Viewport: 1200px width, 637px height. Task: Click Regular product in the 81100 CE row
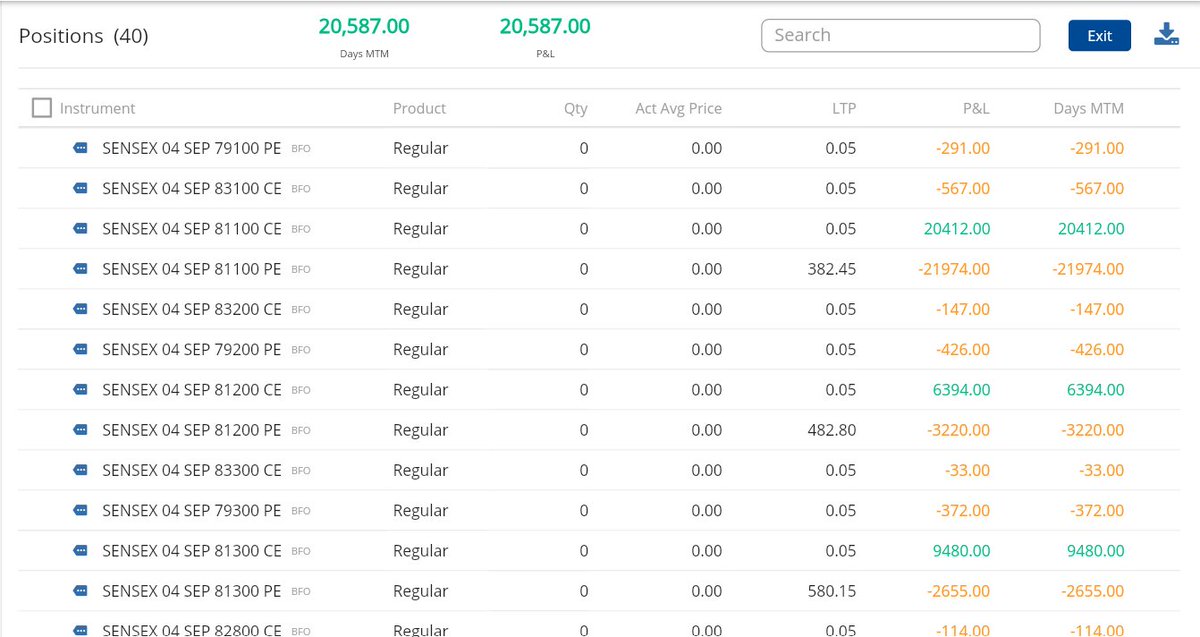click(420, 229)
